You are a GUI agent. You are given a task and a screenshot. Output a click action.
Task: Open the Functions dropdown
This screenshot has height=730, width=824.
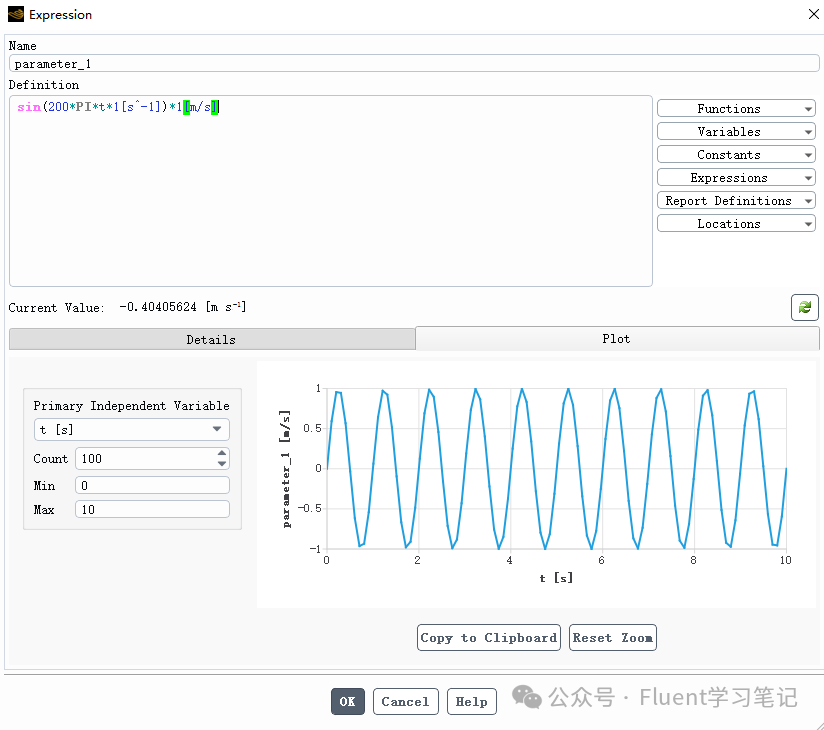pos(736,108)
